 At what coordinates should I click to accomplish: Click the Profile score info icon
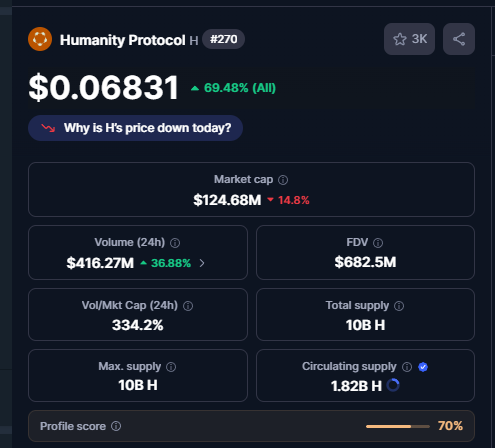116,426
